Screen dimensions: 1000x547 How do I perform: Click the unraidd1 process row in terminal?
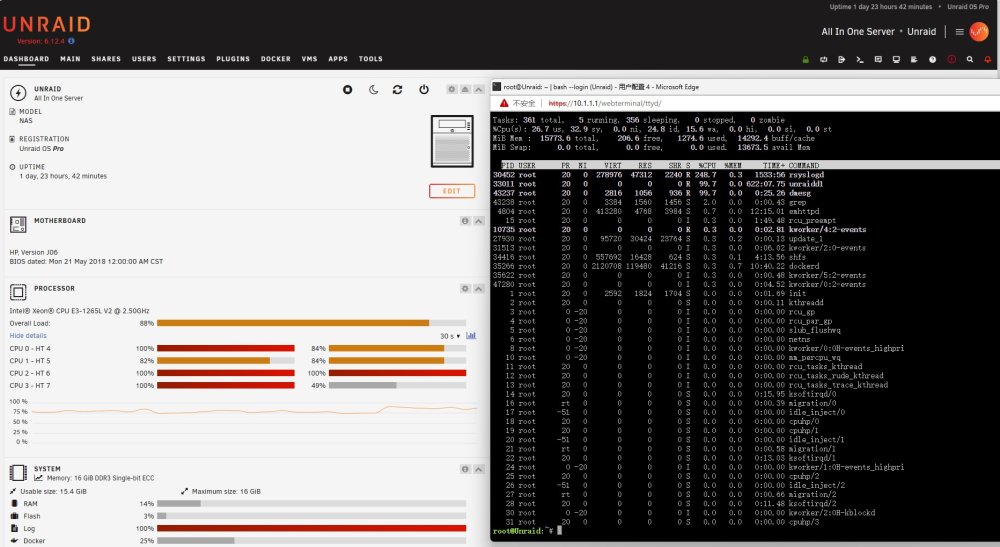745,184
